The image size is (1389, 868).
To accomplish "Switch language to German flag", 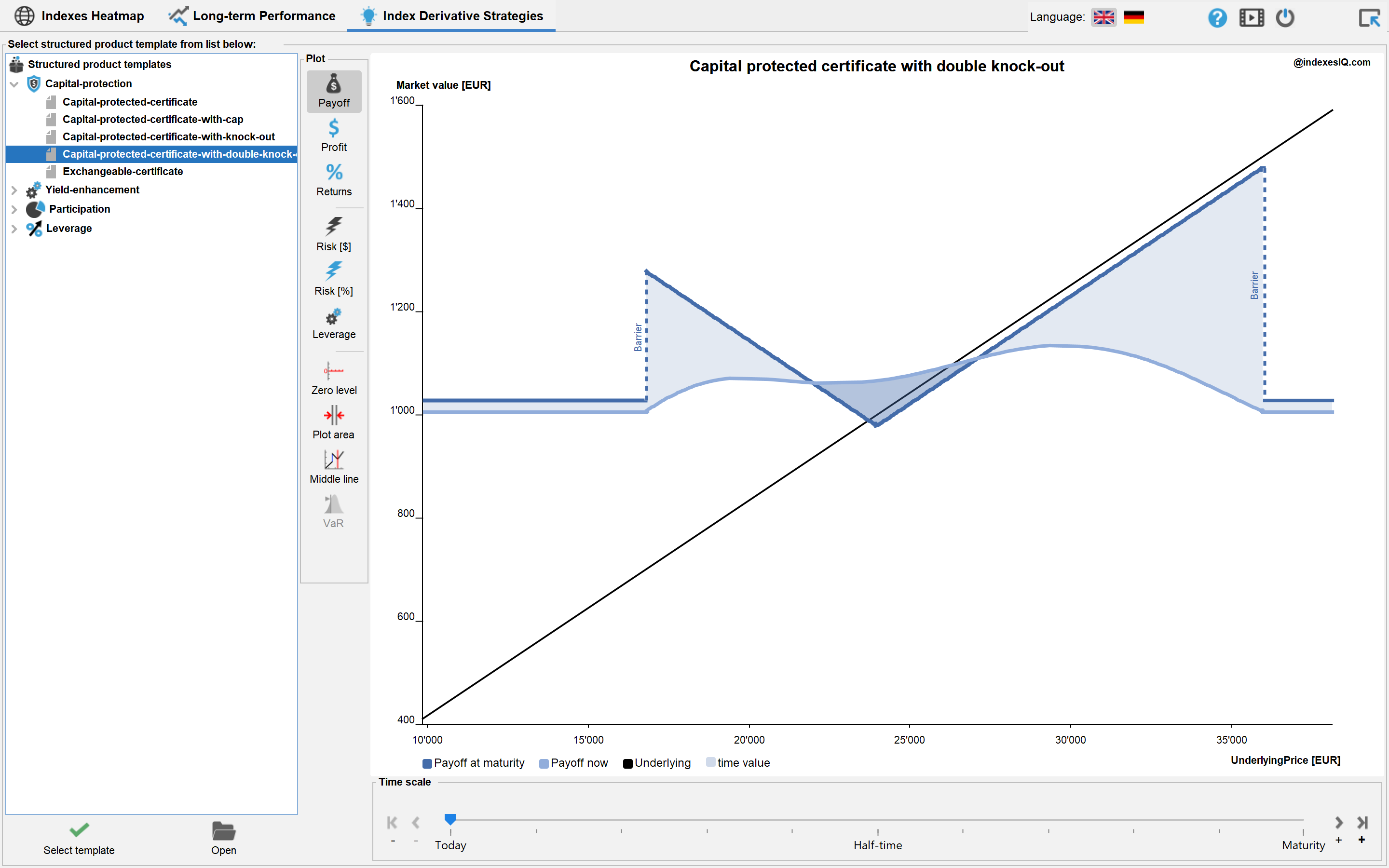I will 1133,17.
